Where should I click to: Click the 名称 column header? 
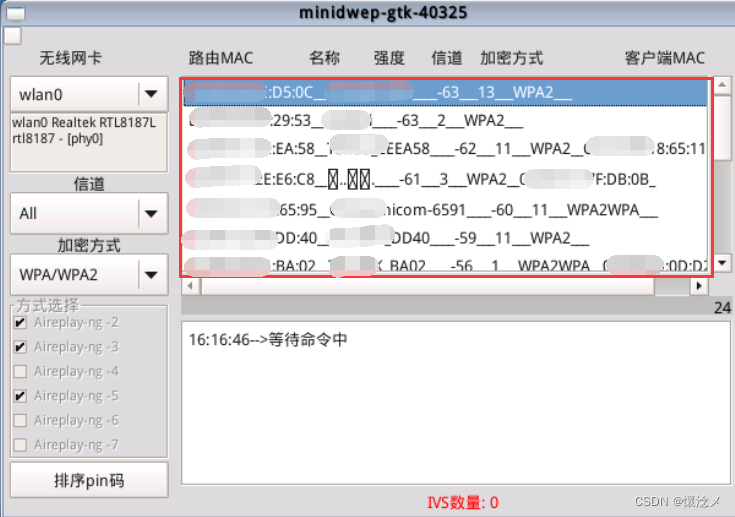[324, 58]
